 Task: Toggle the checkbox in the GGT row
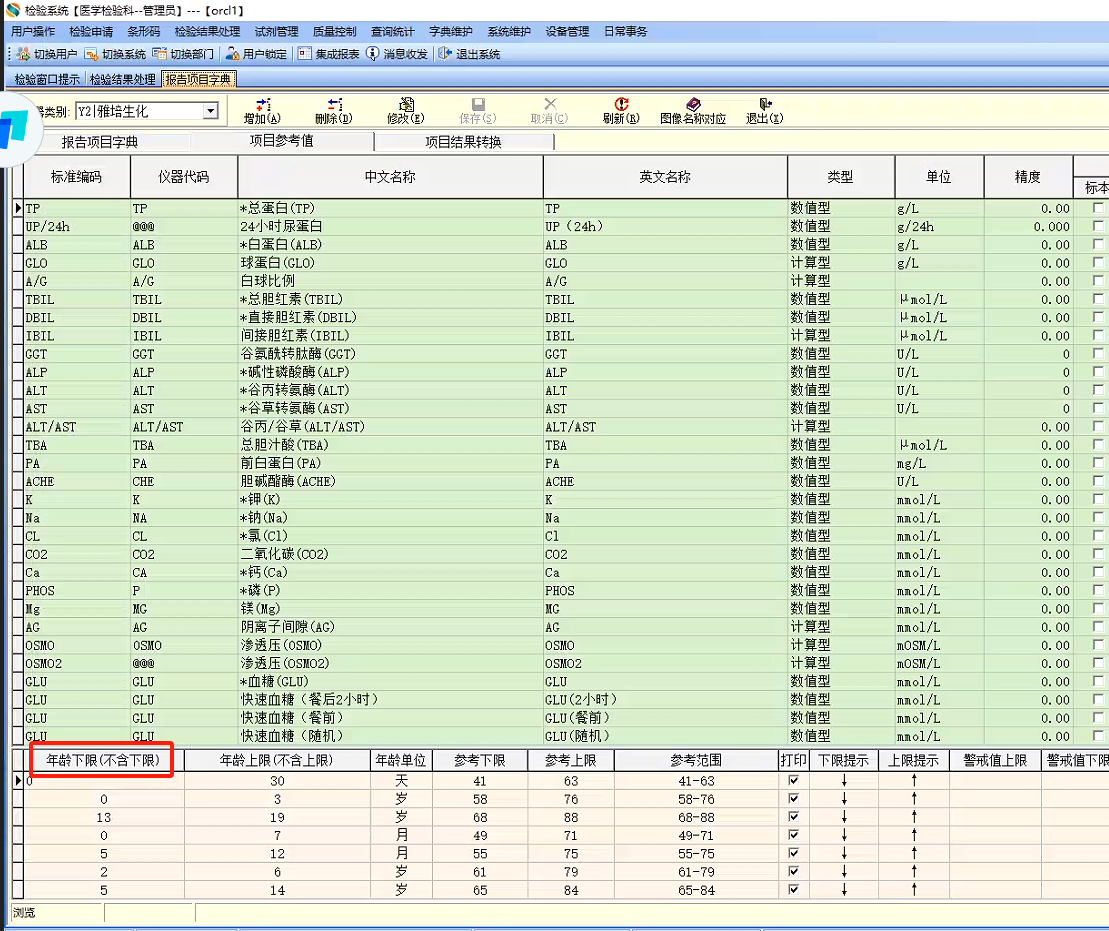1098,354
